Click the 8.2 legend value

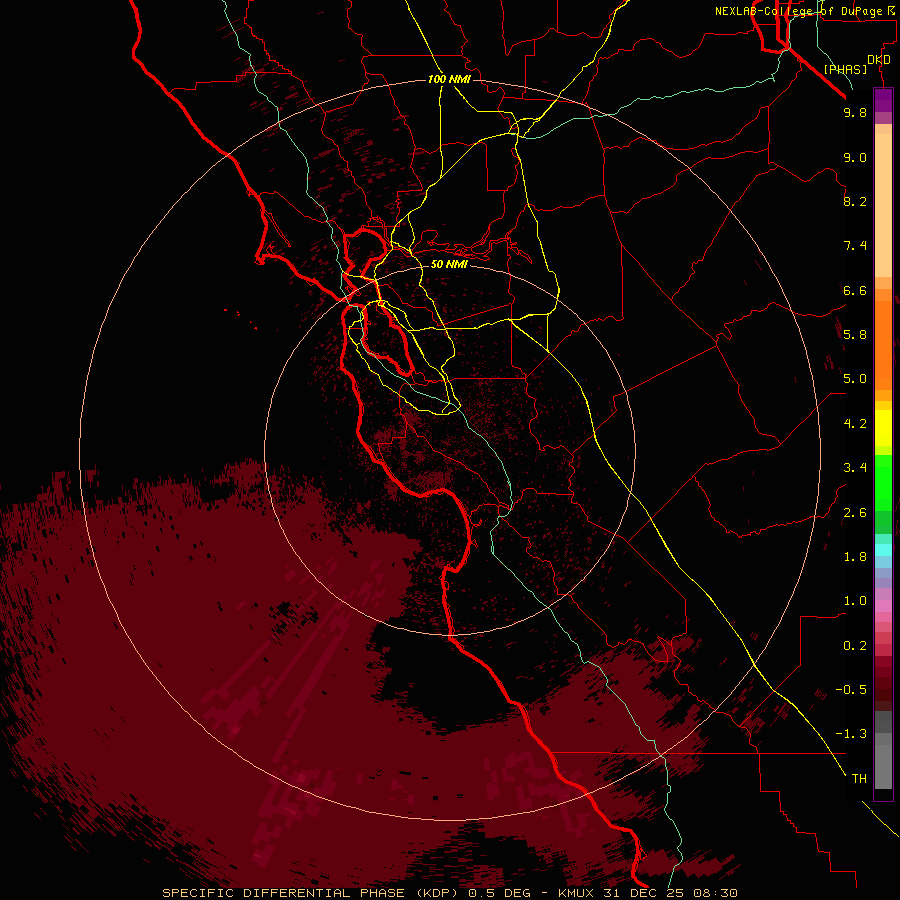(x=855, y=201)
